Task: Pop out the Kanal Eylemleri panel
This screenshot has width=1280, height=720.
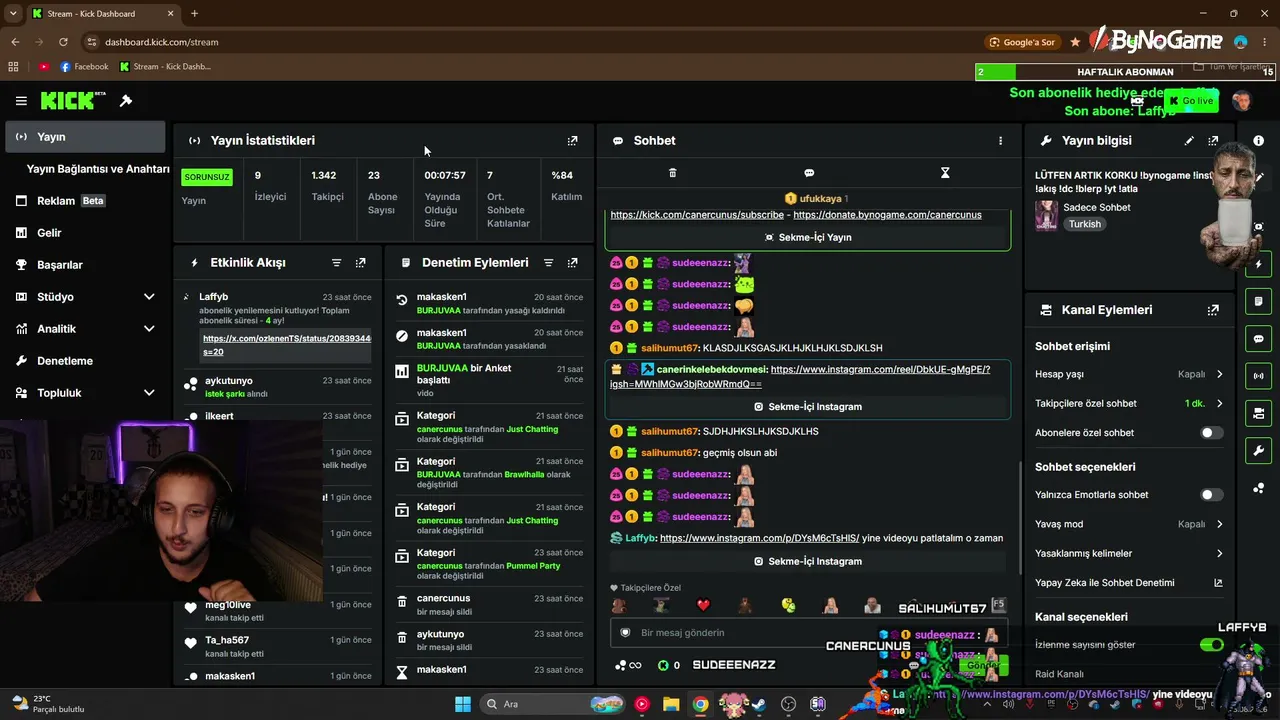Action: tap(1213, 310)
